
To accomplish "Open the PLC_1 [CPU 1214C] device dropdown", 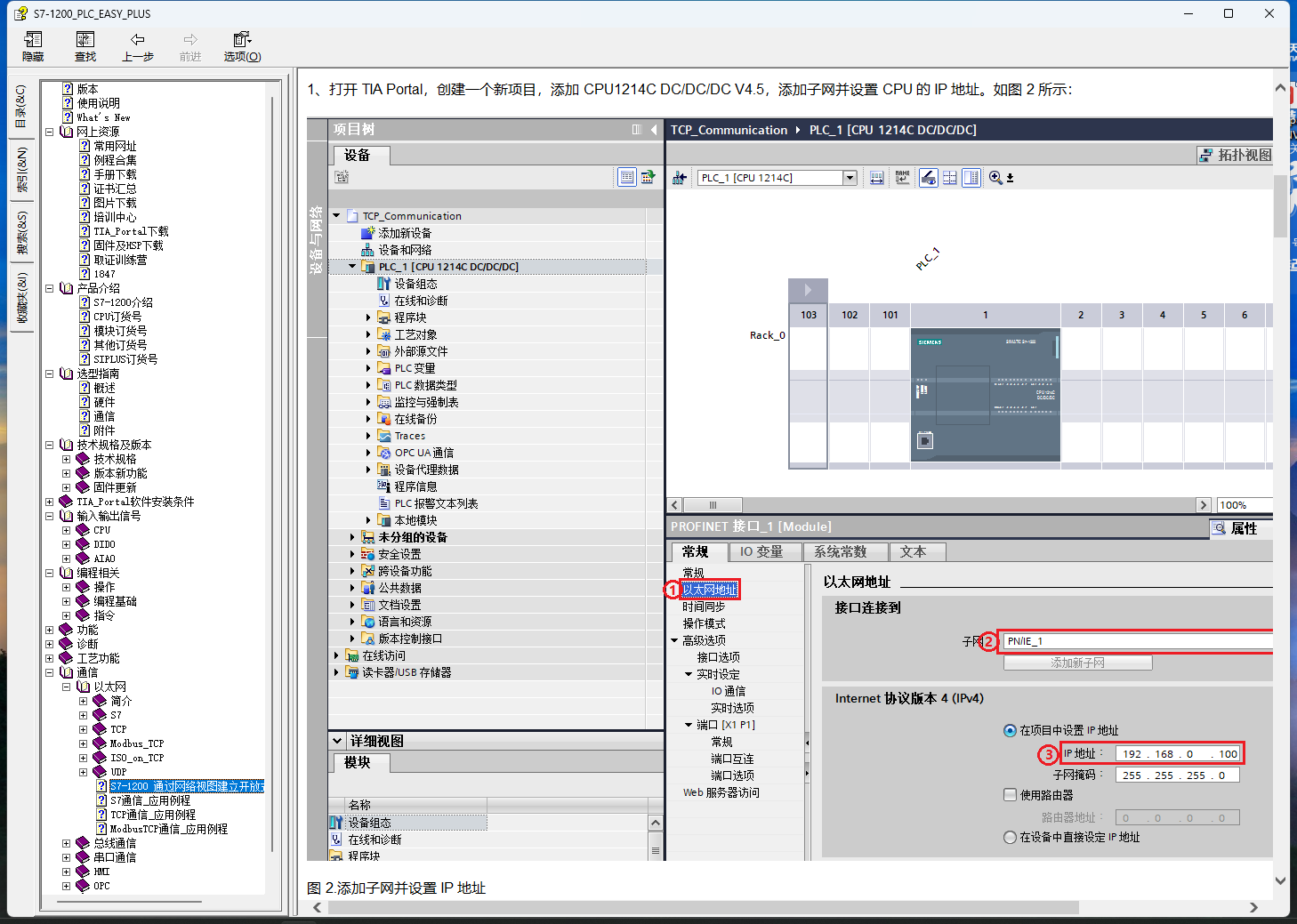I will pos(850,178).
